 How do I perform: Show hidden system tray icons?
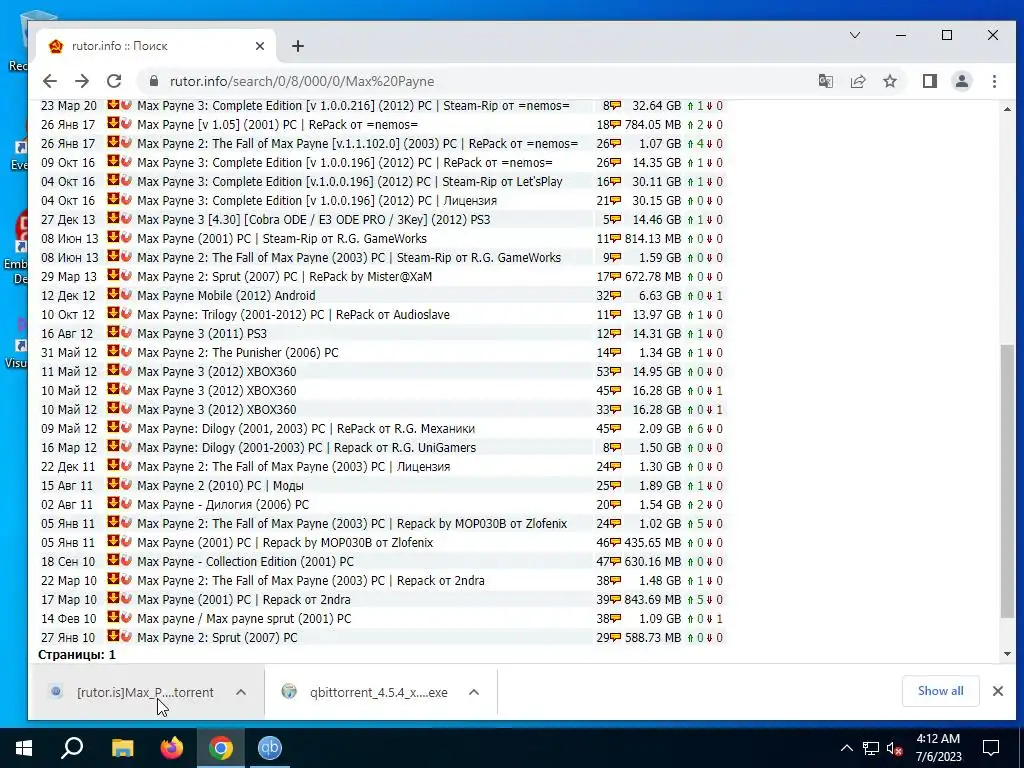846,748
